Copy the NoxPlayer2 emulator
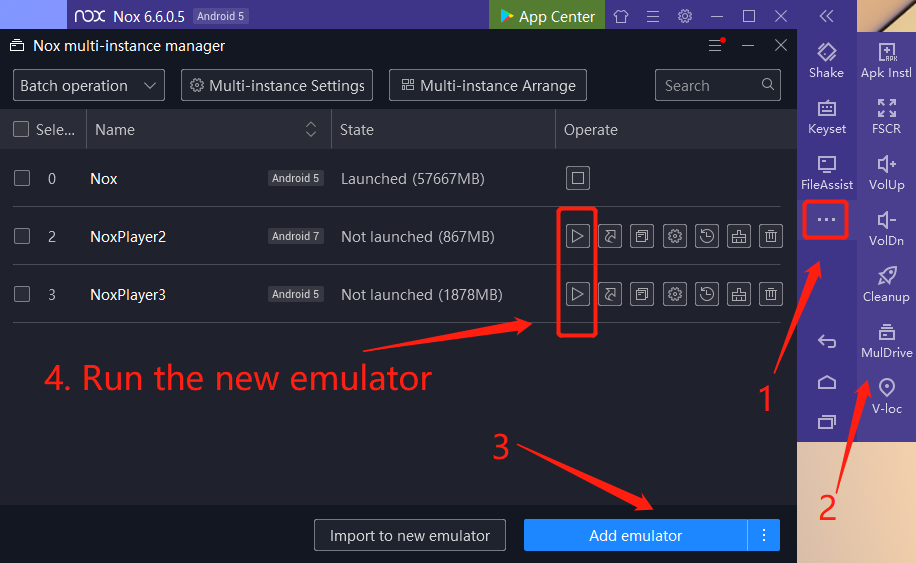This screenshot has width=916, height=563. [x=642, y=236]
